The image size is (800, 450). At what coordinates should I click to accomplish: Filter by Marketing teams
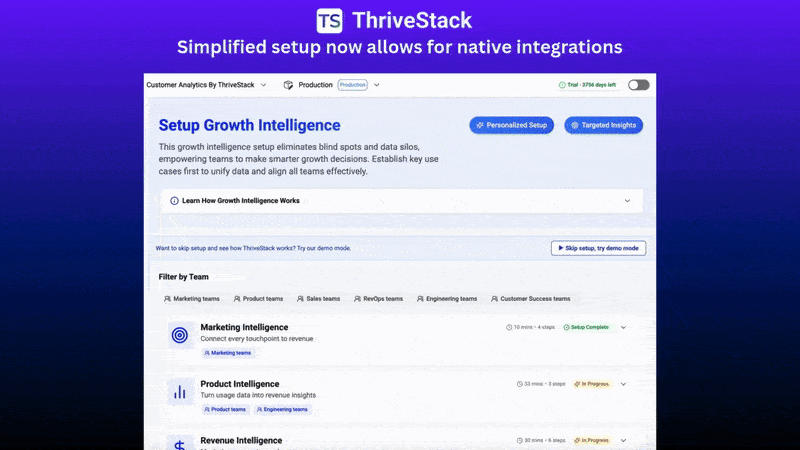click(192, 299)
